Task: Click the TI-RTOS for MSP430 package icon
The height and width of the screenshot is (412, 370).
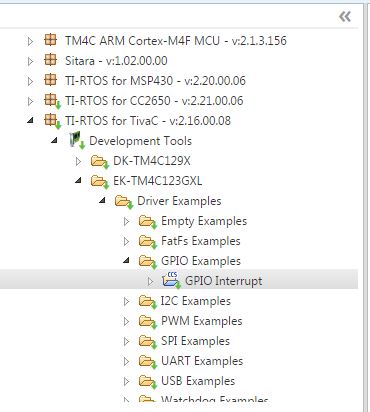Action: pyautogui.click(x=50, y=80)
